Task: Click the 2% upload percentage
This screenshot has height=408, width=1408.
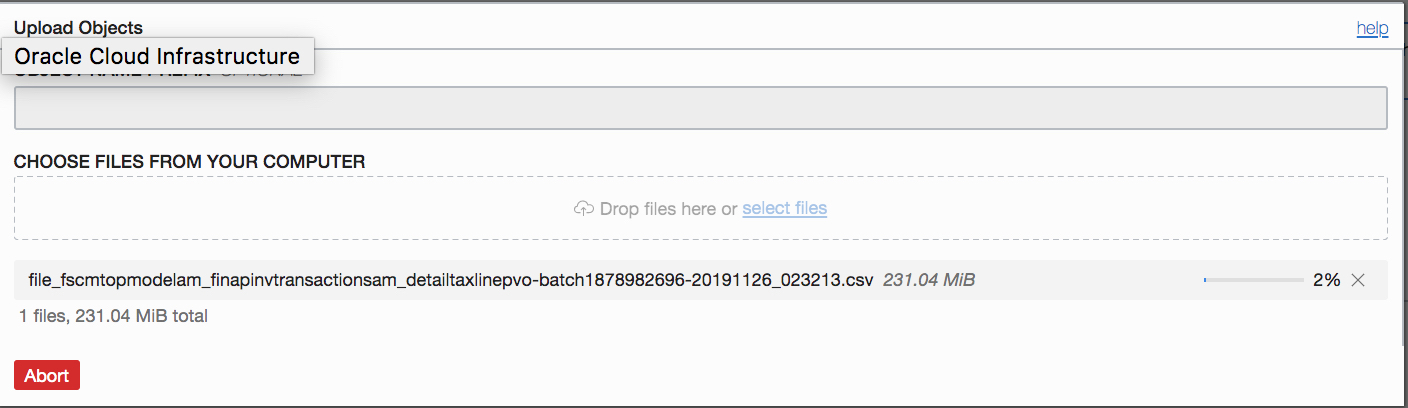Action: 1326,281
